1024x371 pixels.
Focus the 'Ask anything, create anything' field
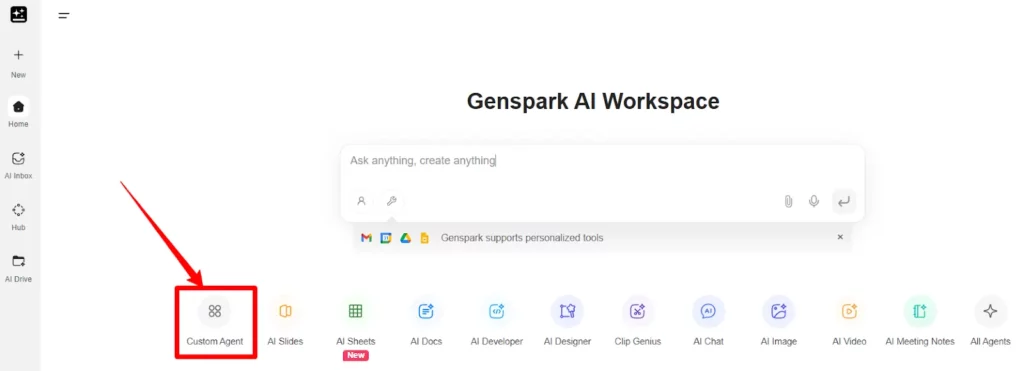602,161
